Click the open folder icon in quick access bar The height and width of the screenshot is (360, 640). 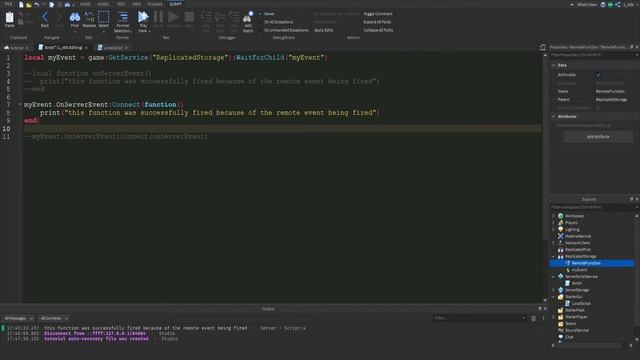pyautogui.click(x=29, y=4)
